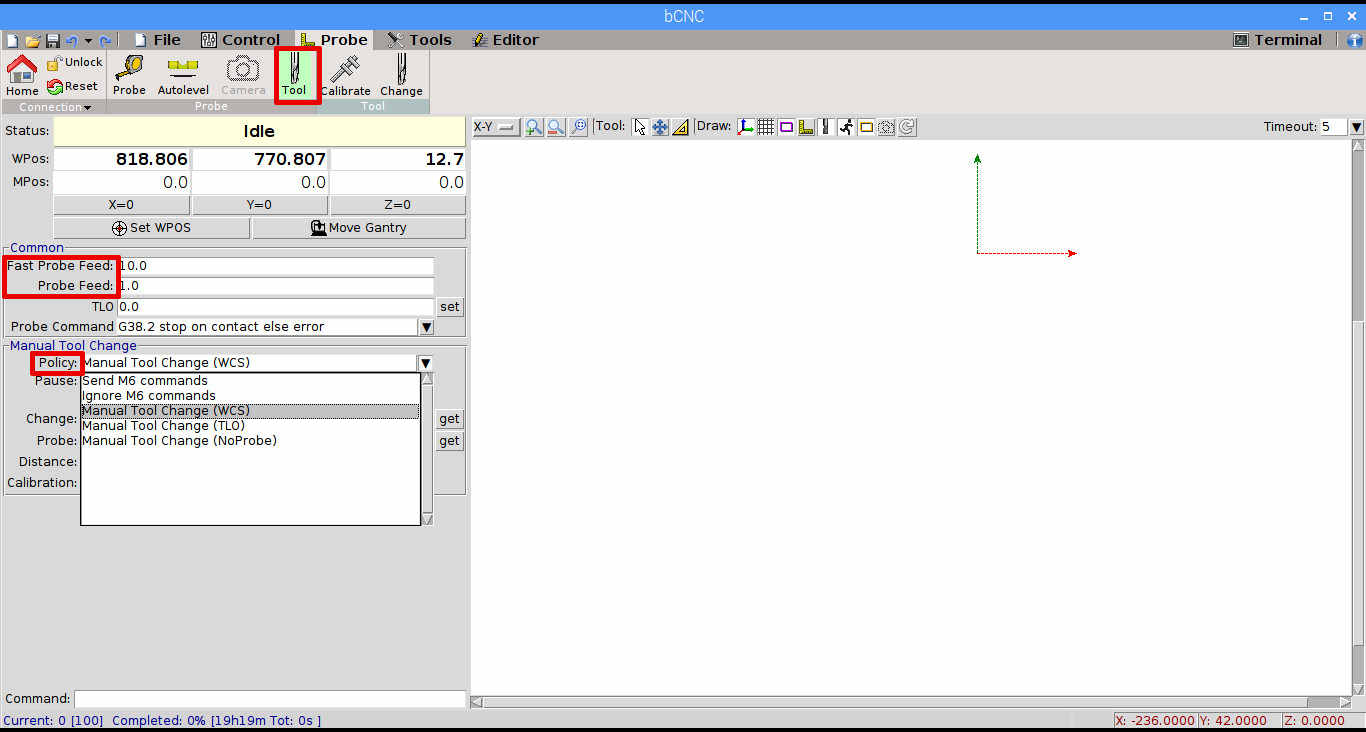Open the X-Y view selector
This screenshot has width=1366, height=732.
495,127
